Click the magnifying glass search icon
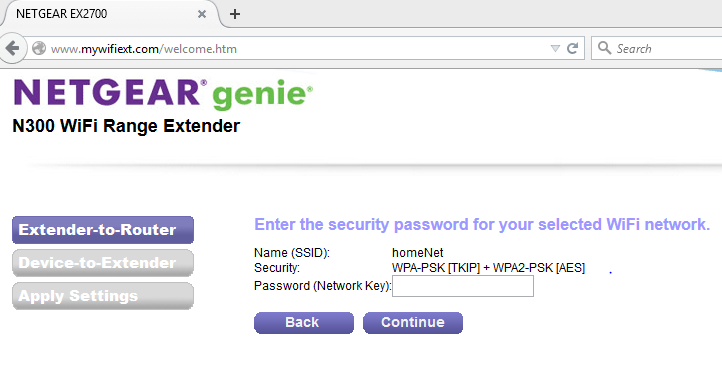The image size is (722, 372). [x=604, y=47]
